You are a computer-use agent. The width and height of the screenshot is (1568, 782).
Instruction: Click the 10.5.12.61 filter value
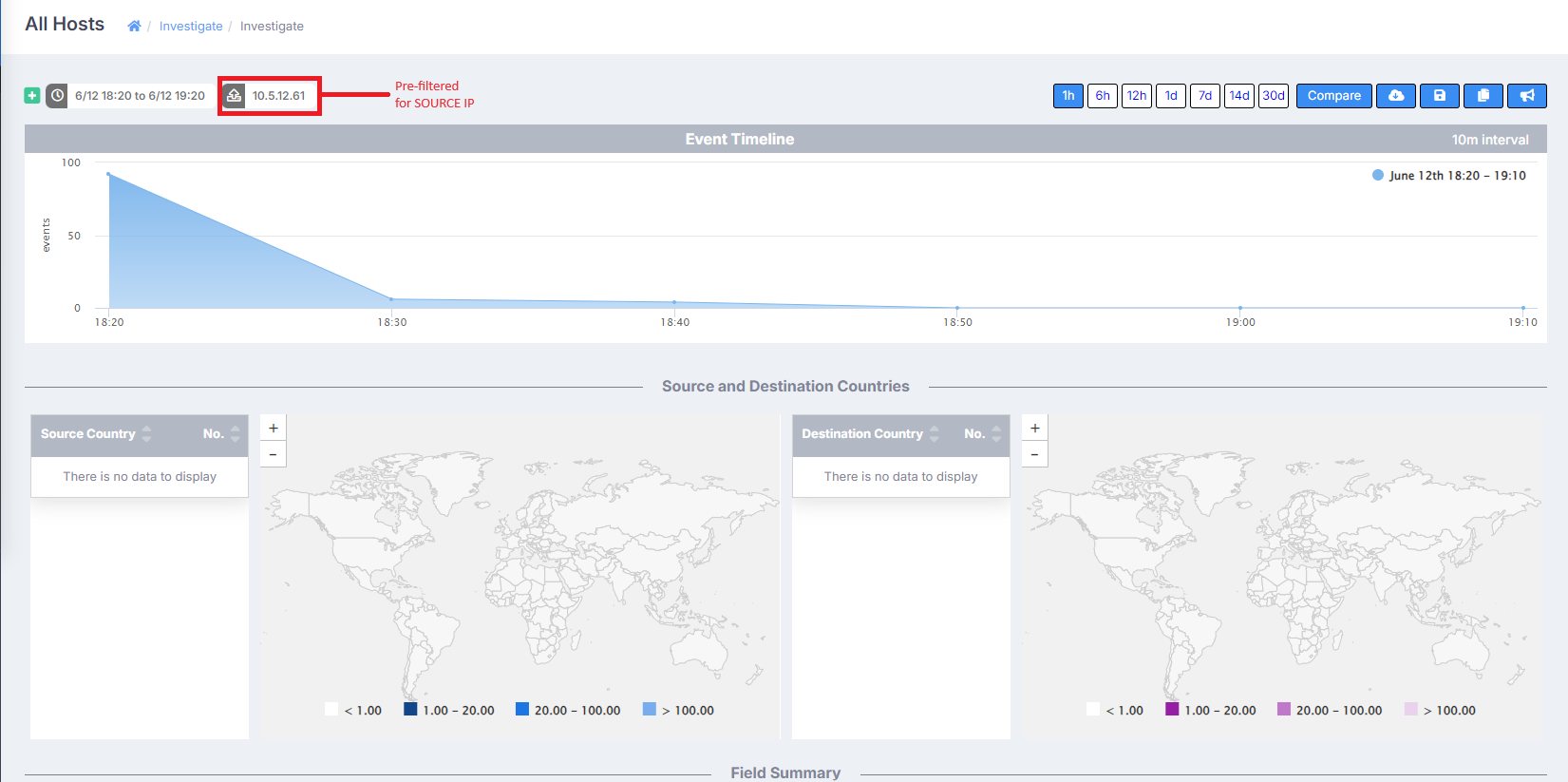point(279,95)
